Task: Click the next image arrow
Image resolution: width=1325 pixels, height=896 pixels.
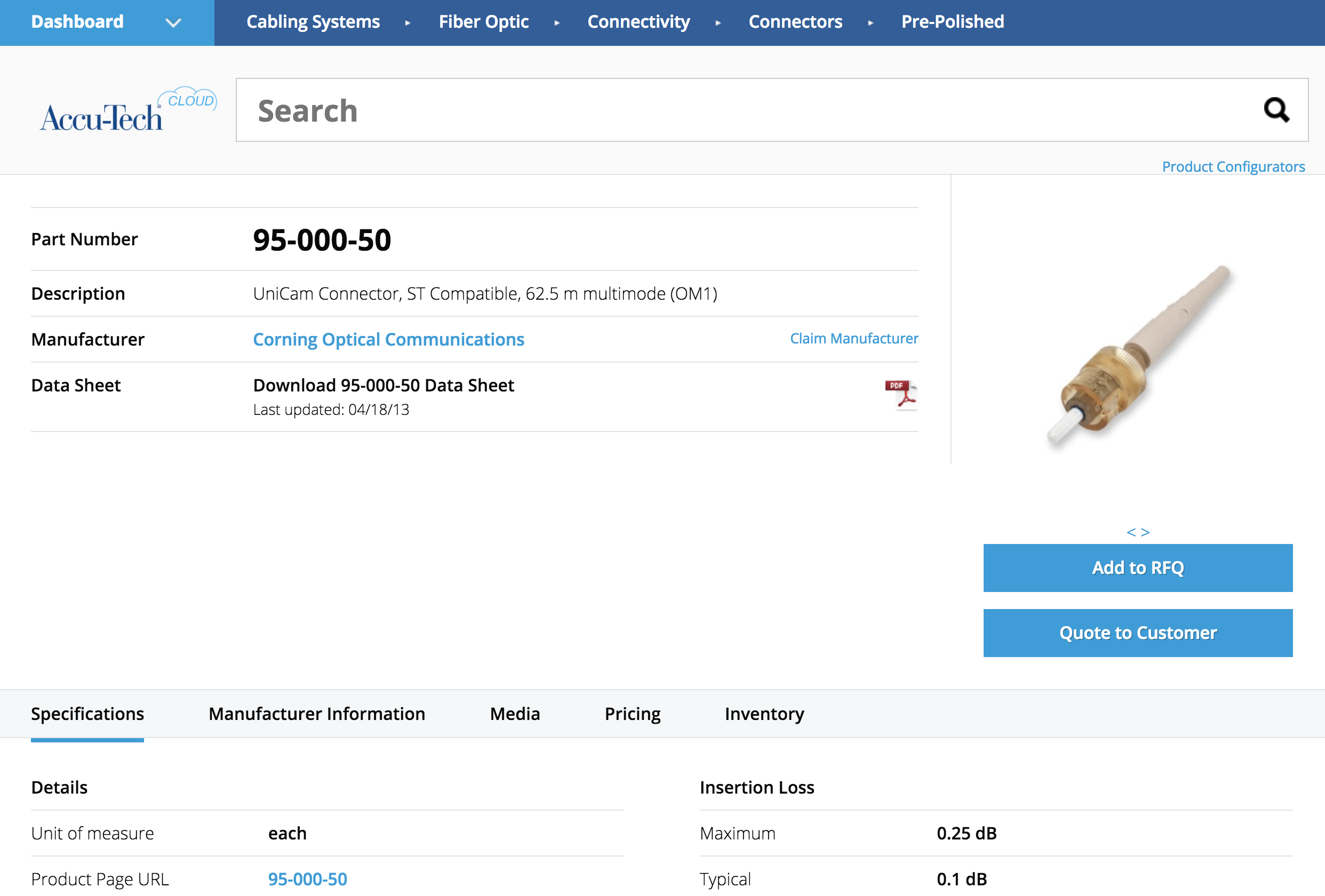Action: point(1145,532)
